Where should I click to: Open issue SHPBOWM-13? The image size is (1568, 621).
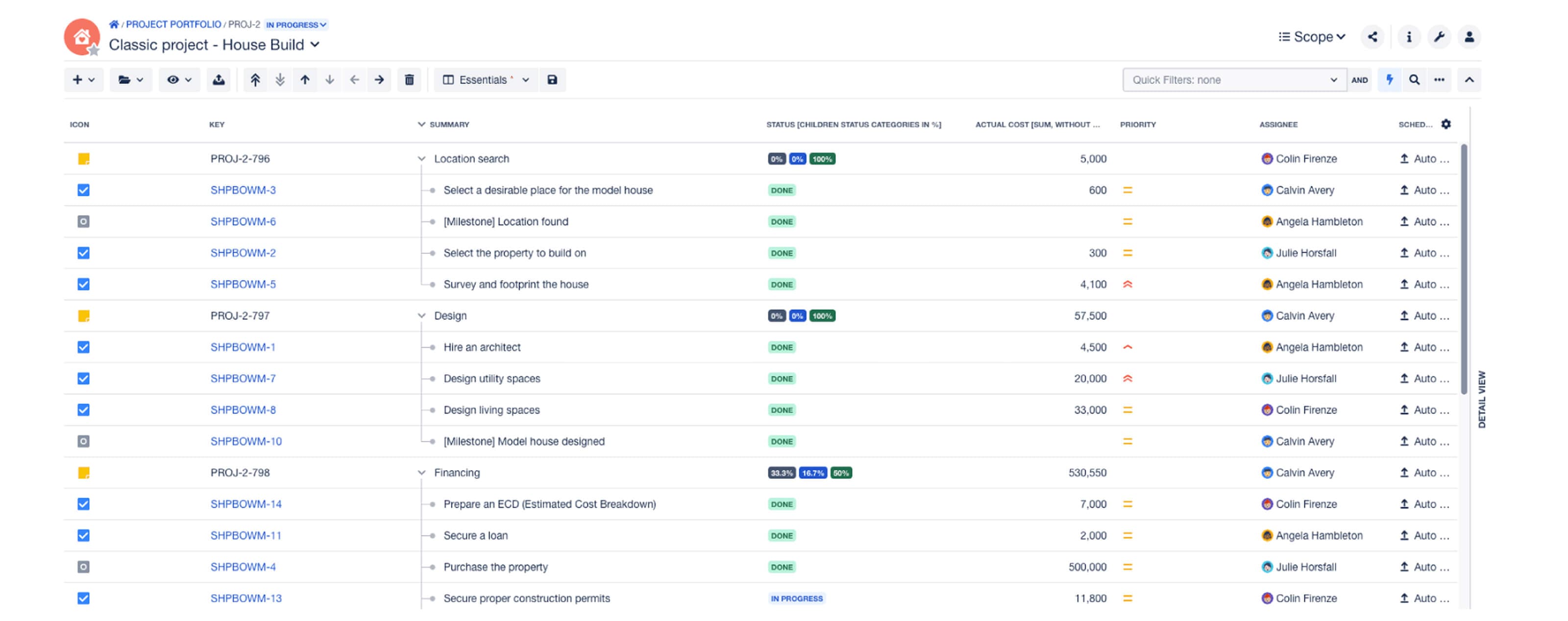246,598
